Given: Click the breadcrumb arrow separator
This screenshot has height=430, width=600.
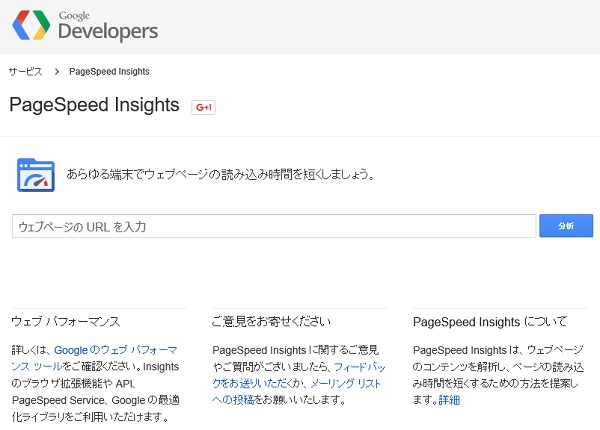Looking at the screenshot, I should [57, 72].
